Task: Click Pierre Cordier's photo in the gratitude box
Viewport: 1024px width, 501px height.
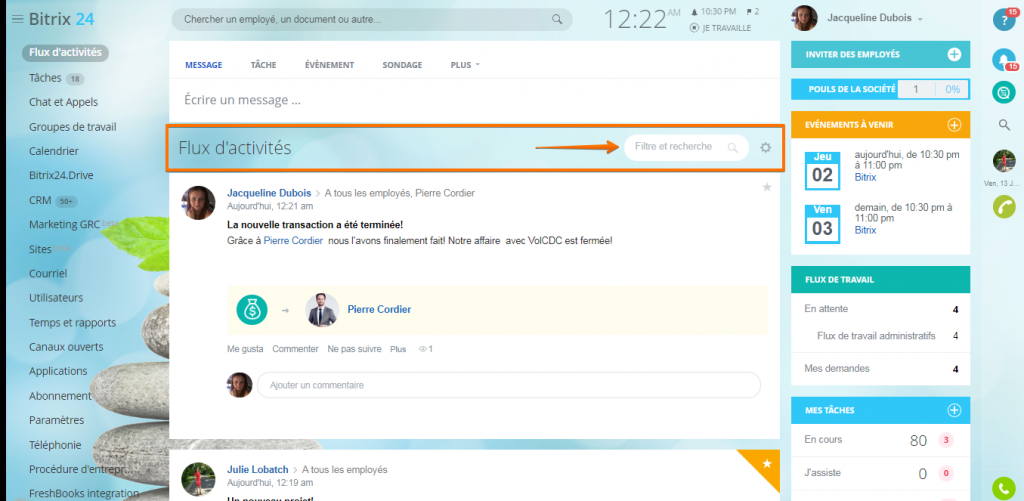Action: 322,310
